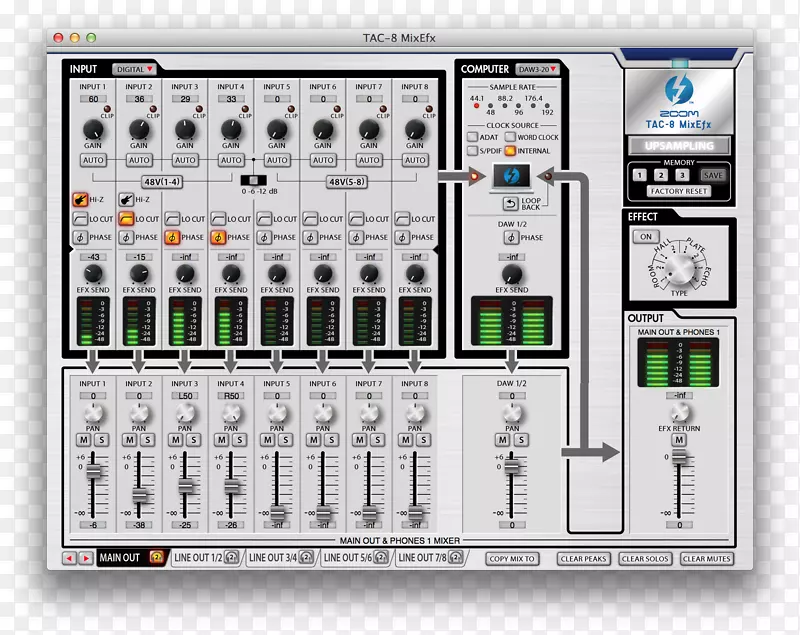Mute Input 1 in the mixer
The image size is (800, 635).
pyautogui.click(x=84, y=440)
